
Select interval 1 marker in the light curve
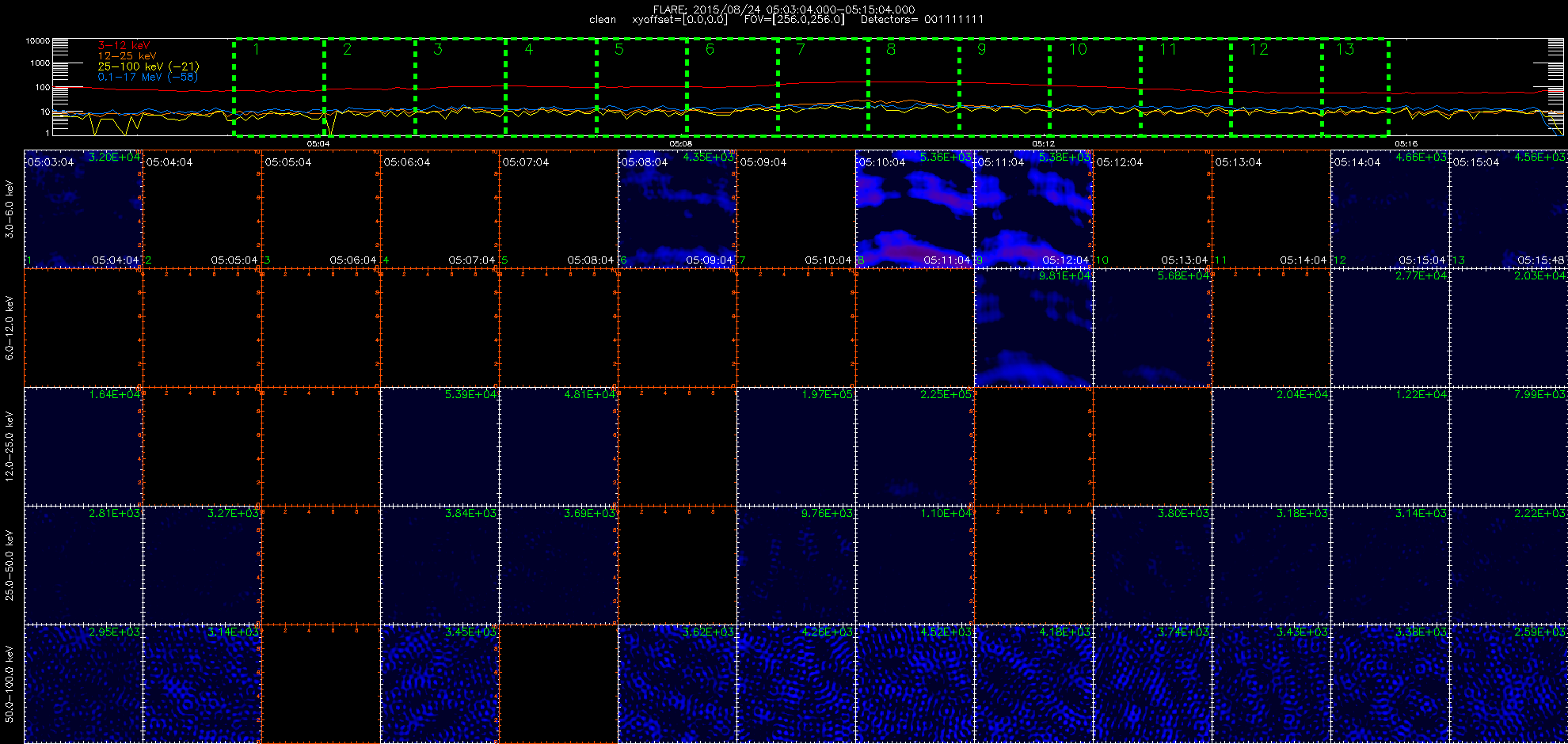(x=257, y=50)
